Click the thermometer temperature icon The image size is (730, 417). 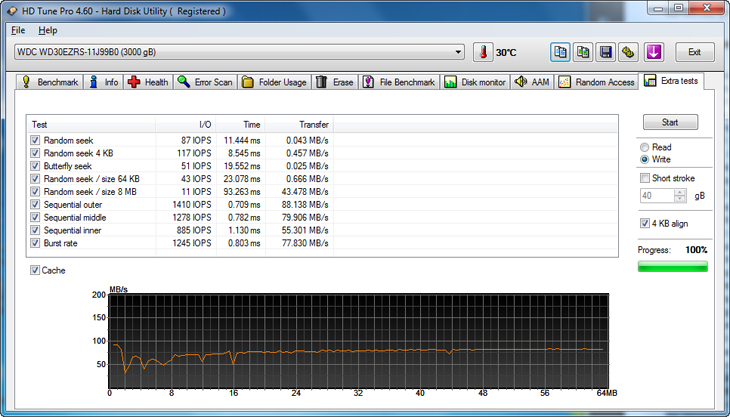click(x=484, y=52)
